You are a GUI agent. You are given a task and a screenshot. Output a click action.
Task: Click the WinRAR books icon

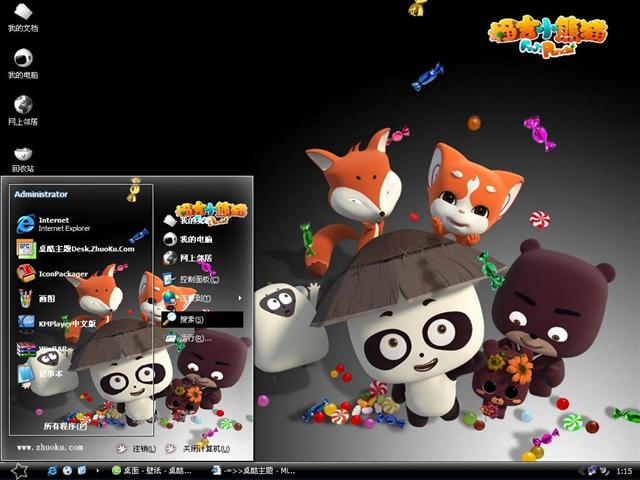[26, 349]
